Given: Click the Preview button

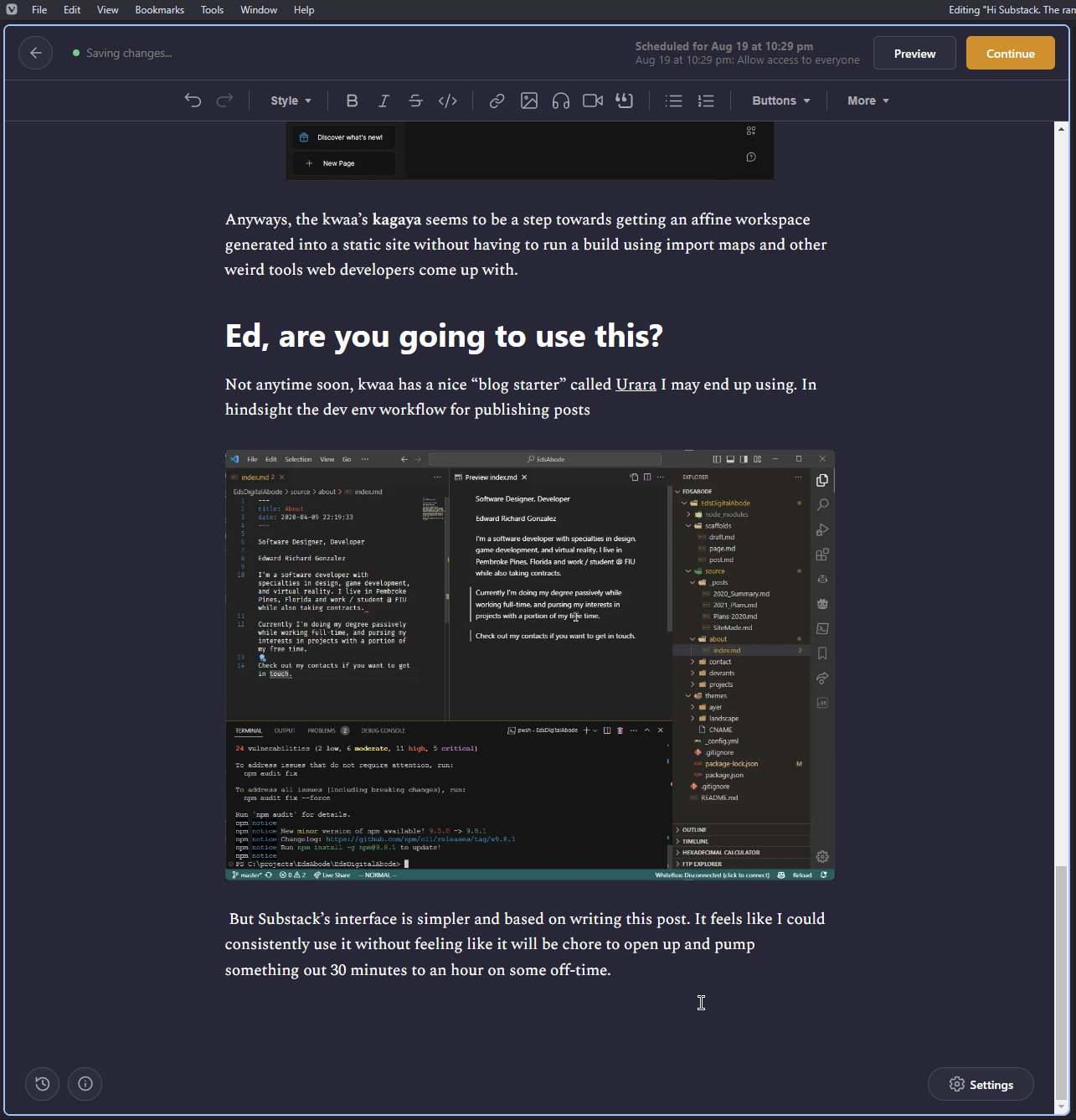Looking at the screenshot, I should pyautogui.click(x=914, y=54).
